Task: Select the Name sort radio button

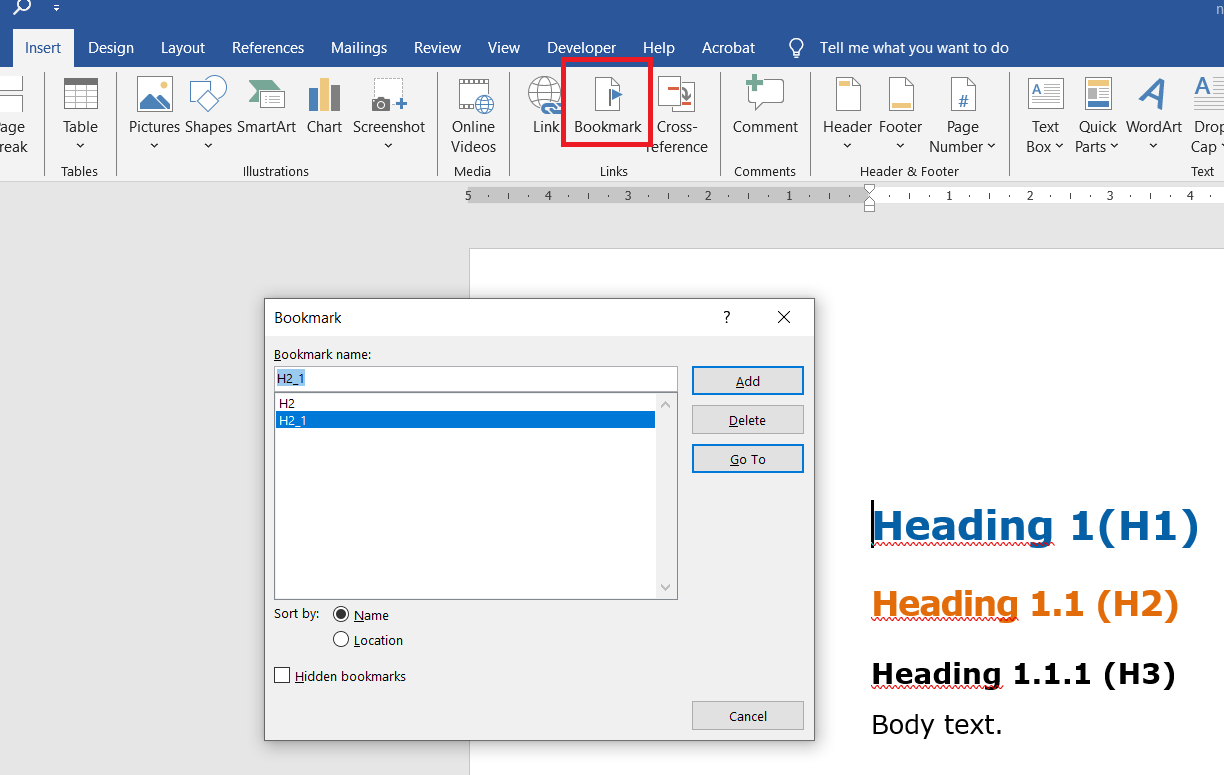Action: (341, 615)
